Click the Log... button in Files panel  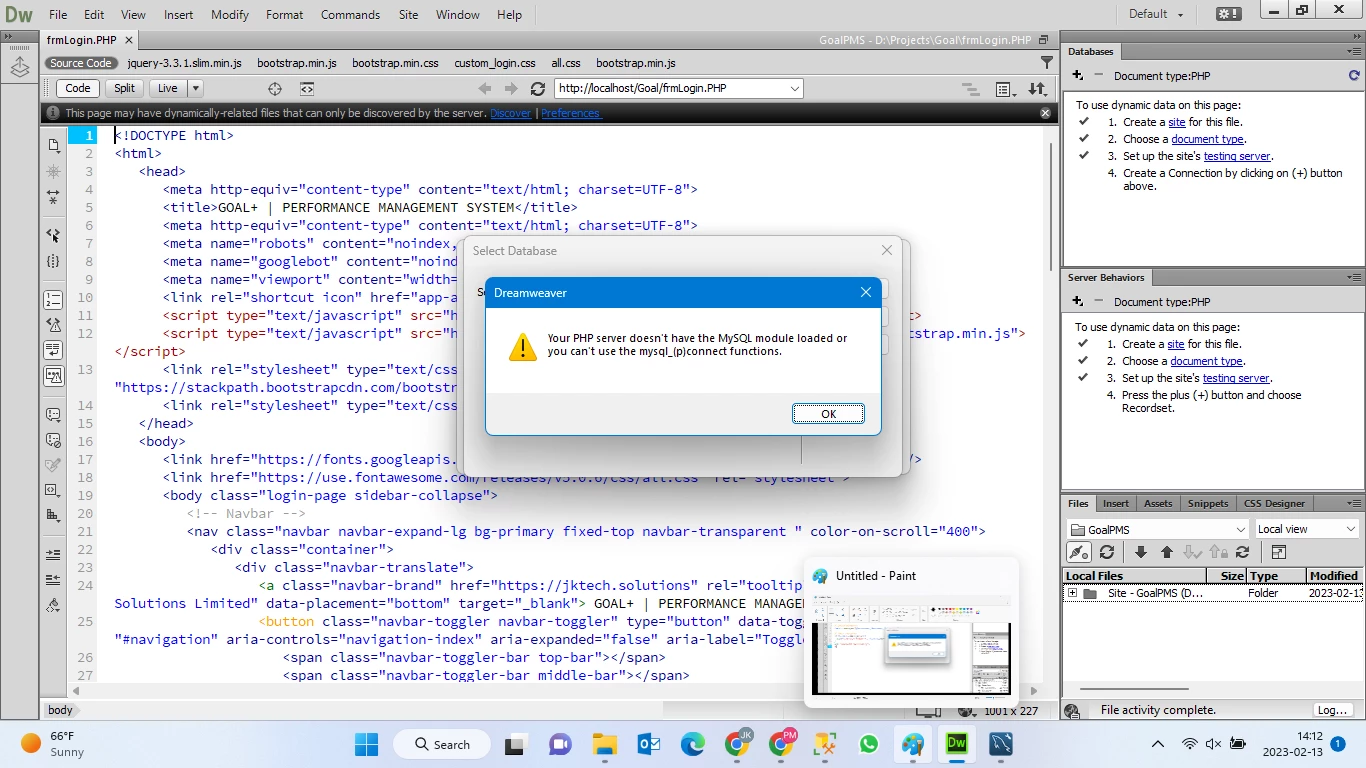[x=1333, y=710]
